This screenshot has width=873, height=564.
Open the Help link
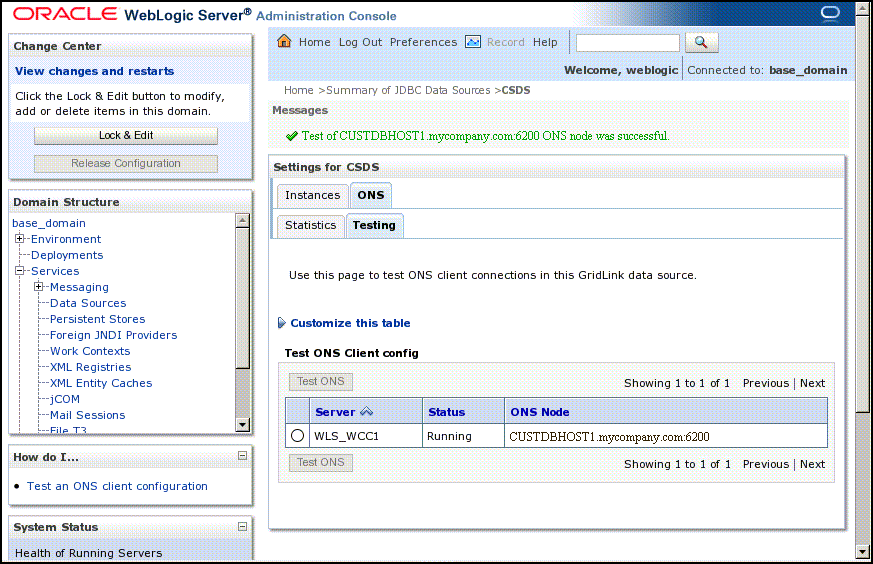pos(545,42)
